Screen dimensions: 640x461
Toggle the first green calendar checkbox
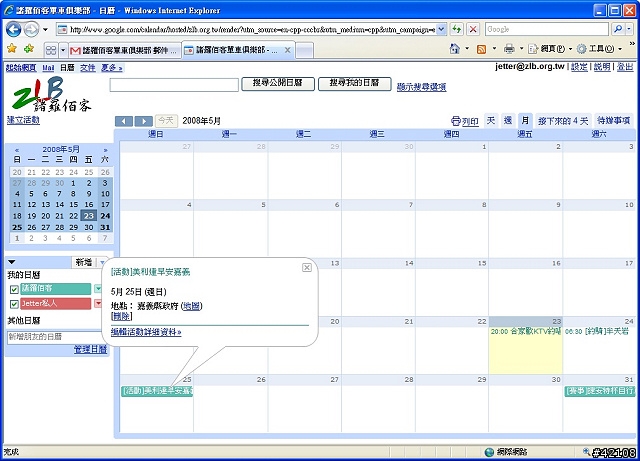click(x=14, y=289)
